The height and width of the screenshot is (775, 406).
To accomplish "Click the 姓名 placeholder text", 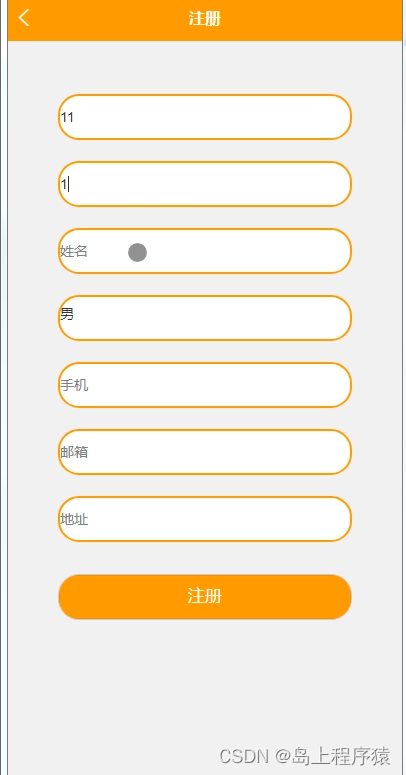I will (x=74, y=251).
